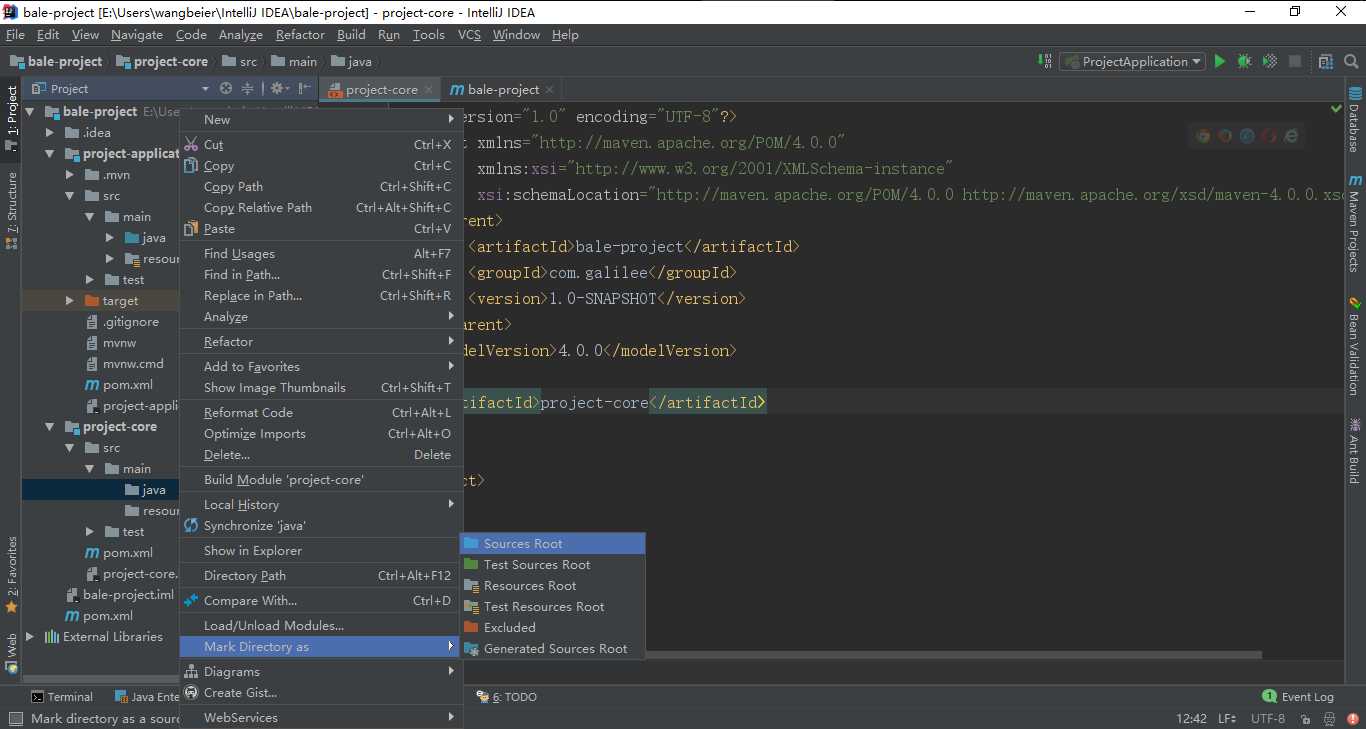
Task: Mark directory as Resources Root
Action: [x=552, y=585]
